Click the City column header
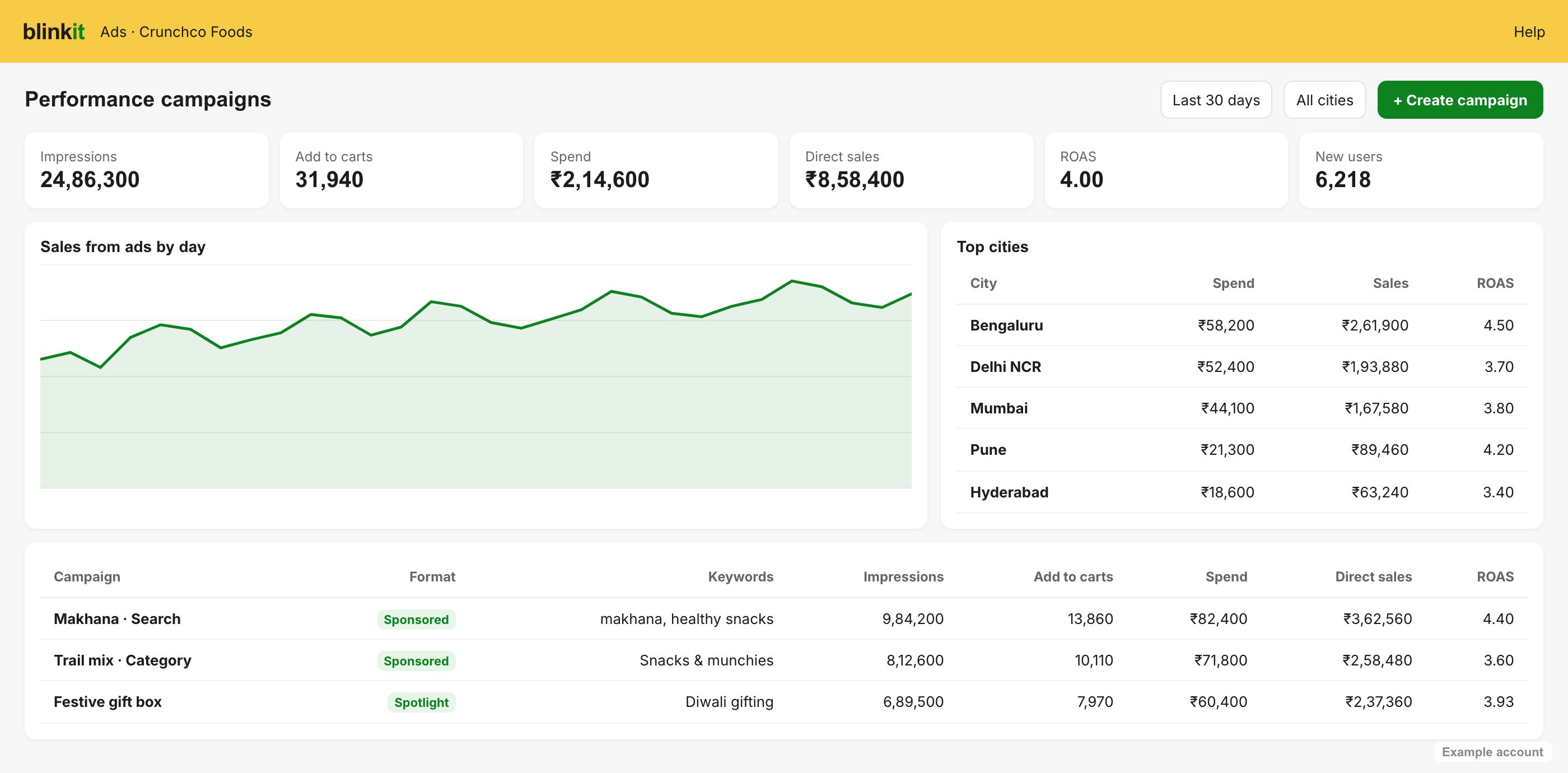The height and width of the screenshot is (773, 1568). click(x=983, y=283)
